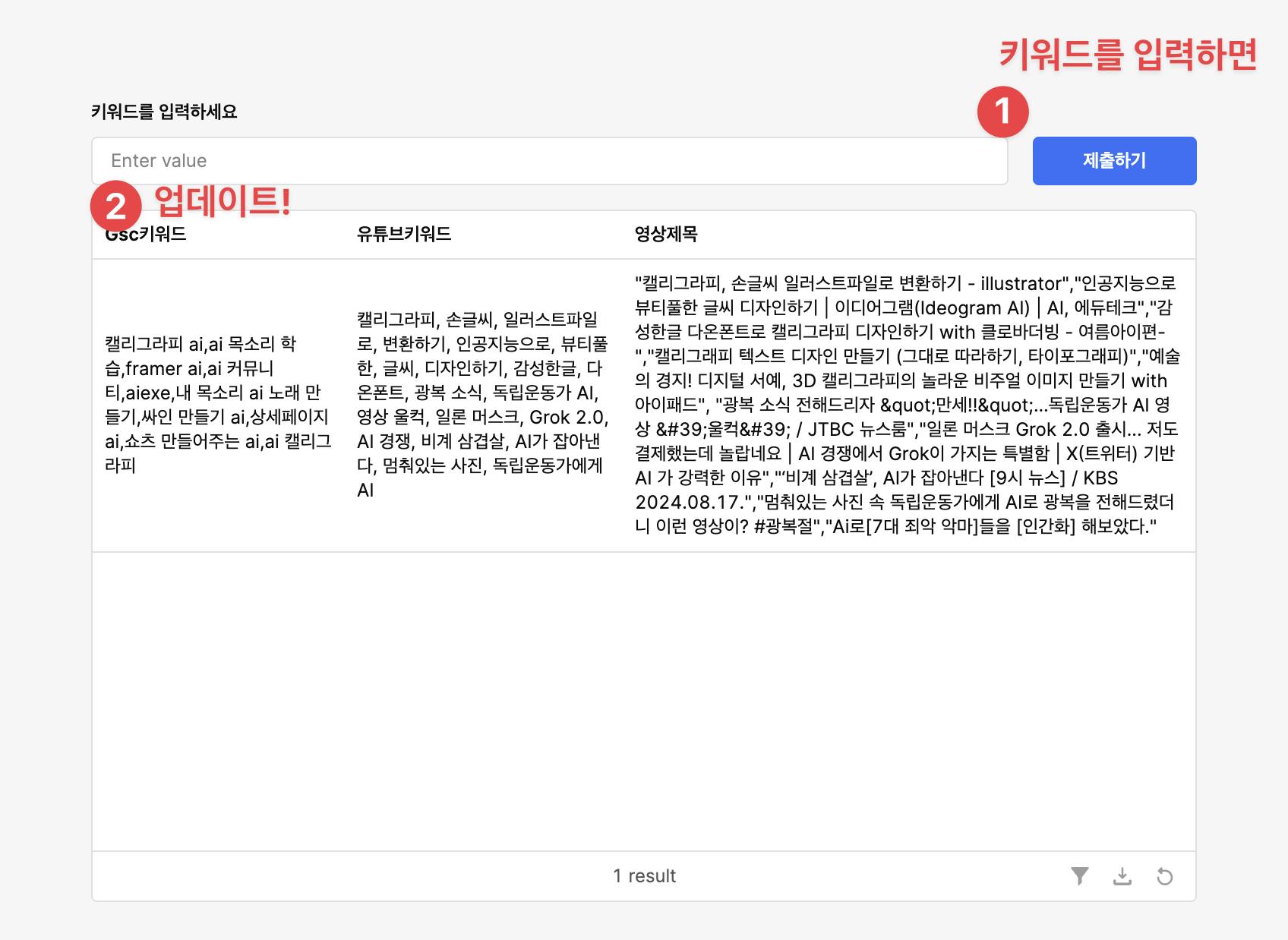
Task: Click the video title cell mentioning illustrator
Action: click(907, 405)
